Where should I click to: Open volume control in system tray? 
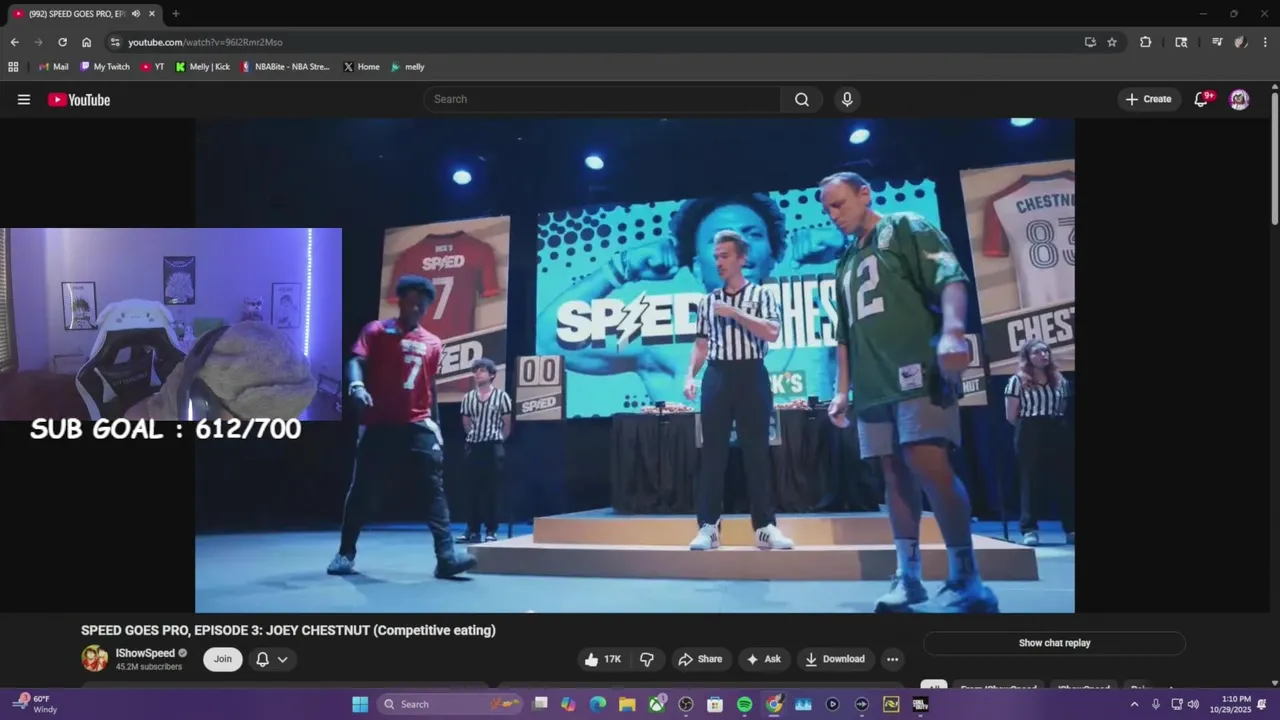(x=1193, y=704)
